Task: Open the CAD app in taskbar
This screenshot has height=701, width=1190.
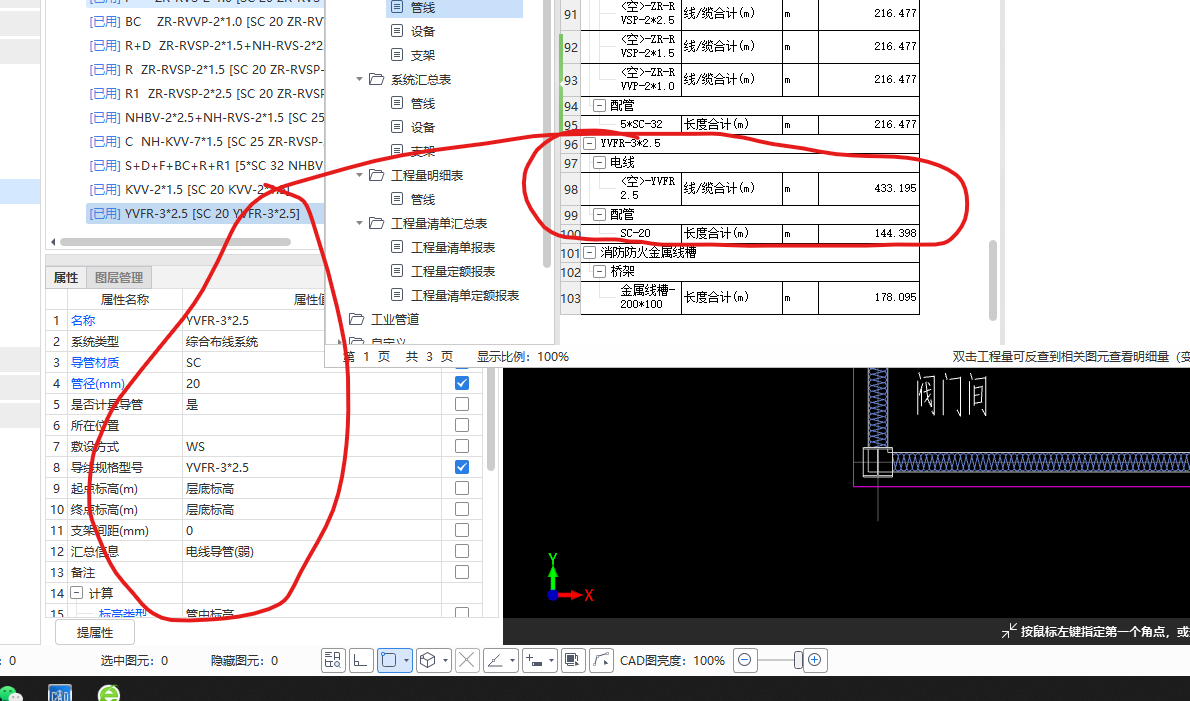Action: [59, 693]
